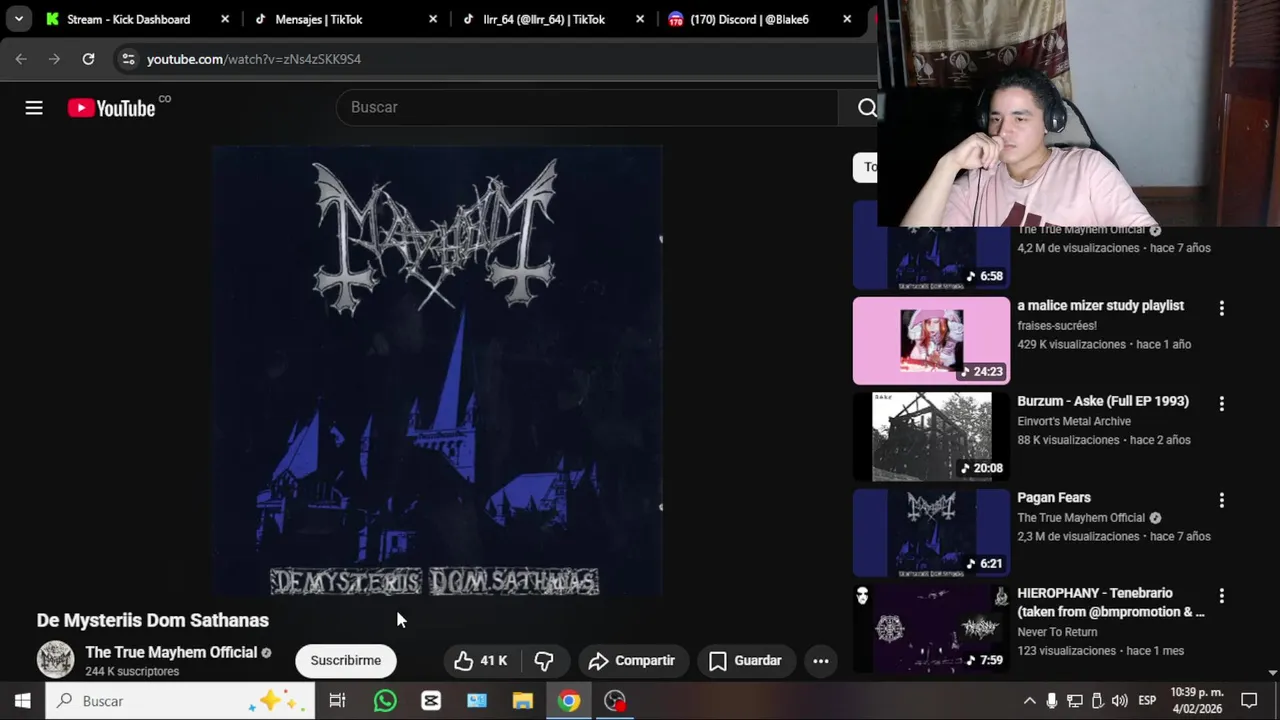Click the page scrollbar down arrow
The width and height of the screenshot is (1280, 720).
pyautogui.click(x=1273, y=673)
